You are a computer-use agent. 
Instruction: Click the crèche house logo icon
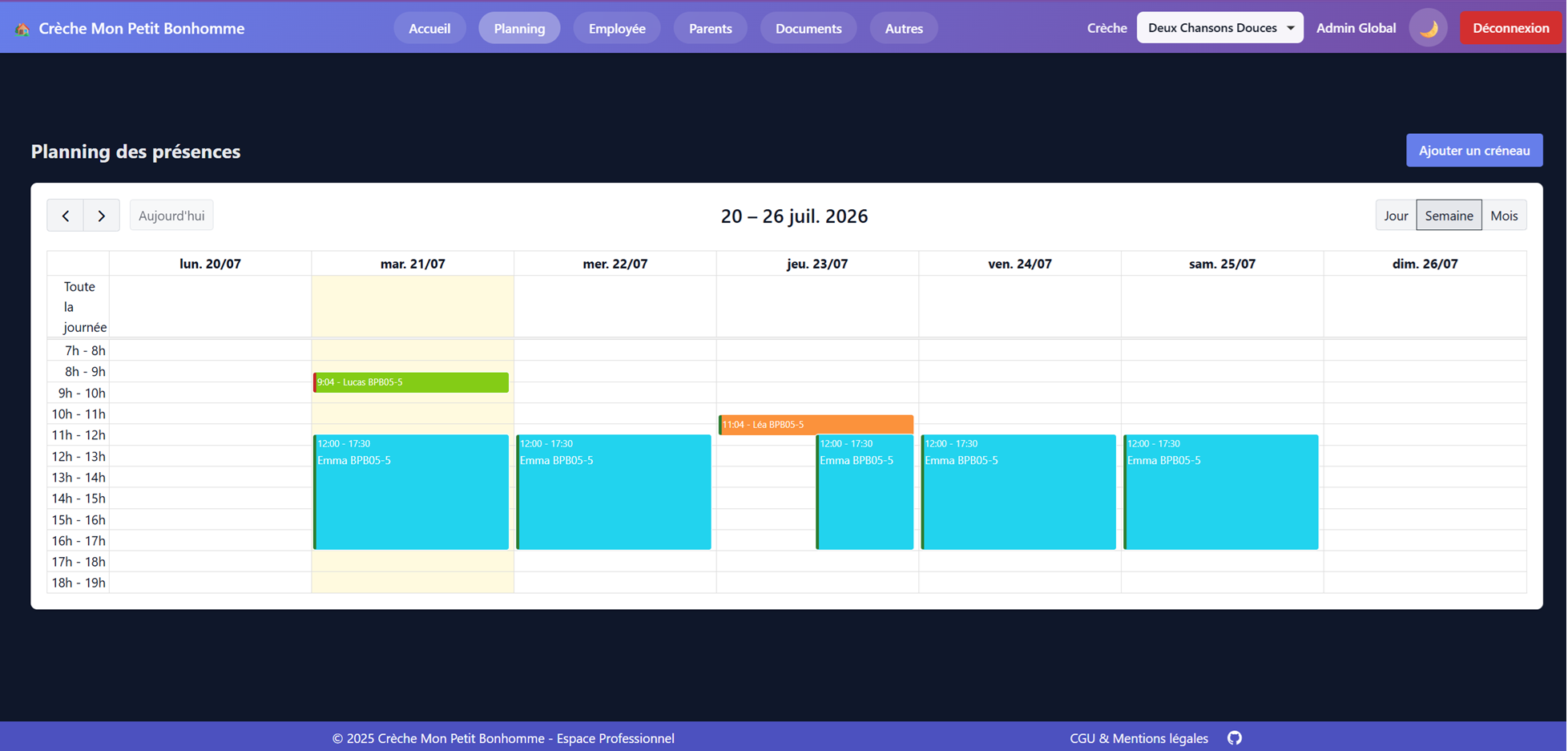point(22,29)
